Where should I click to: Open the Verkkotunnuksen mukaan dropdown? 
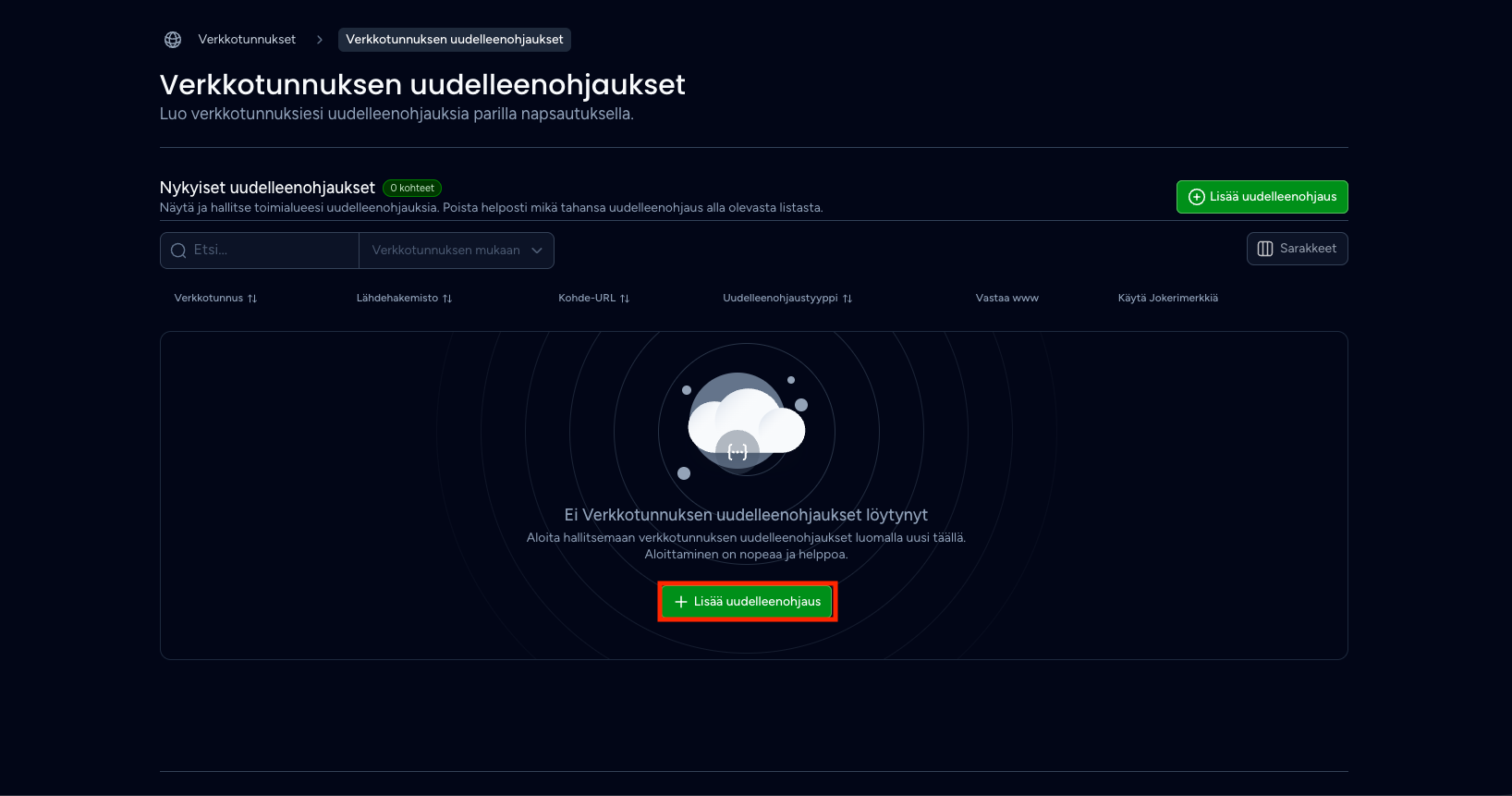tap(457, 251)
